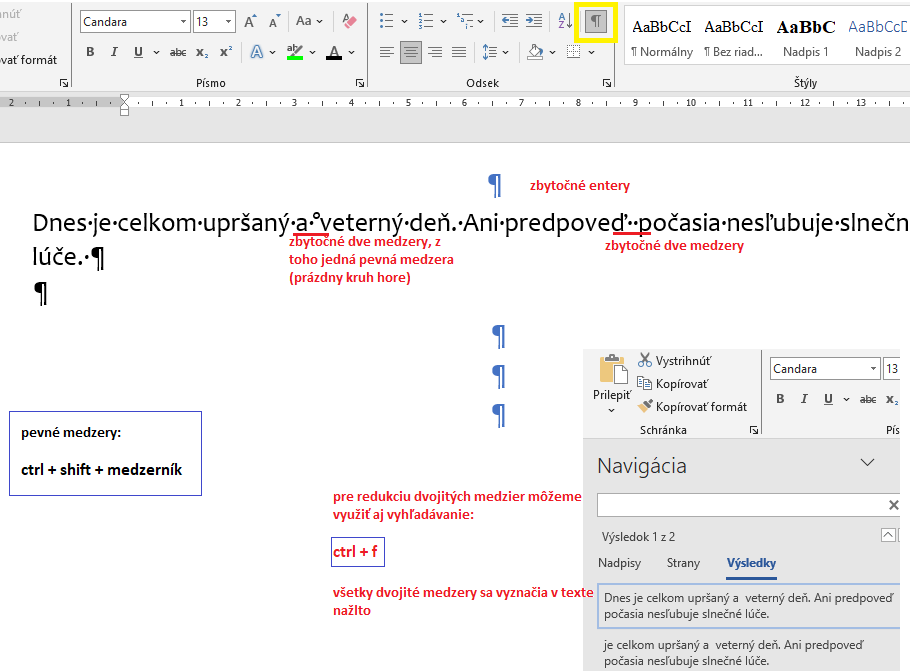Screen dimensions: 910x671
Task: Switch to Nadpisy tab in Navigácia
Action: (619, 563)
